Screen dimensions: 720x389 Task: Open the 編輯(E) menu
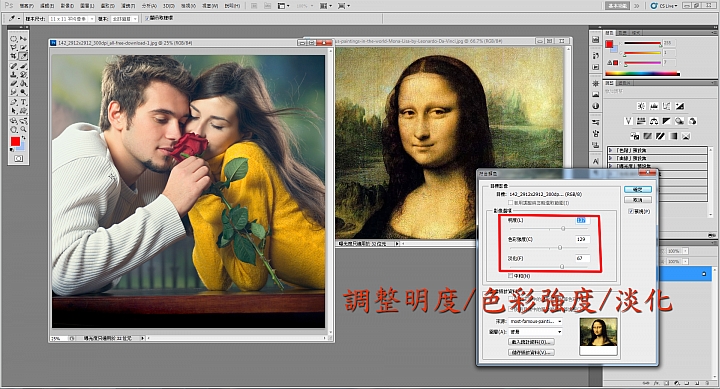[47, 6]
